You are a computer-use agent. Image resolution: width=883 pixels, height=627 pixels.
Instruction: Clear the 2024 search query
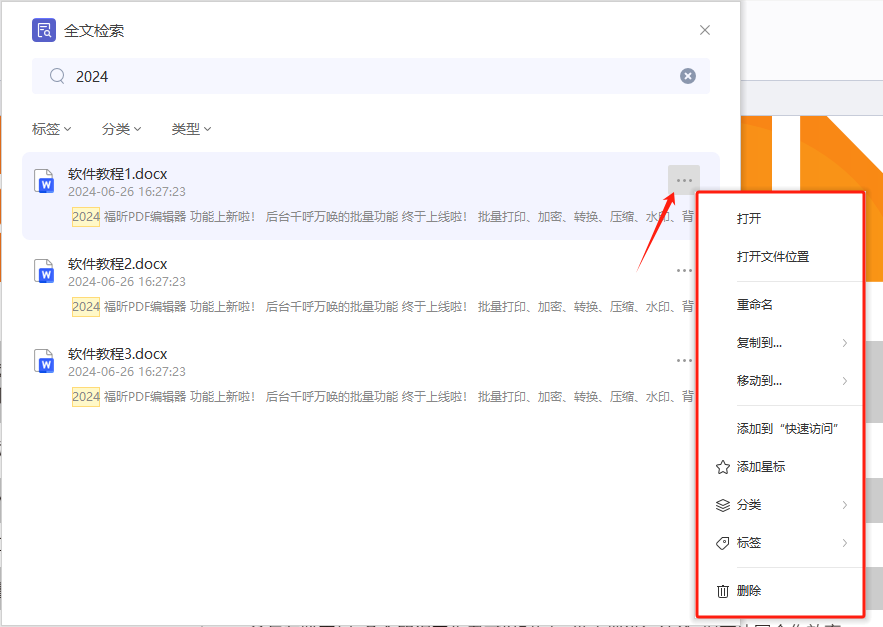[688, 76]
